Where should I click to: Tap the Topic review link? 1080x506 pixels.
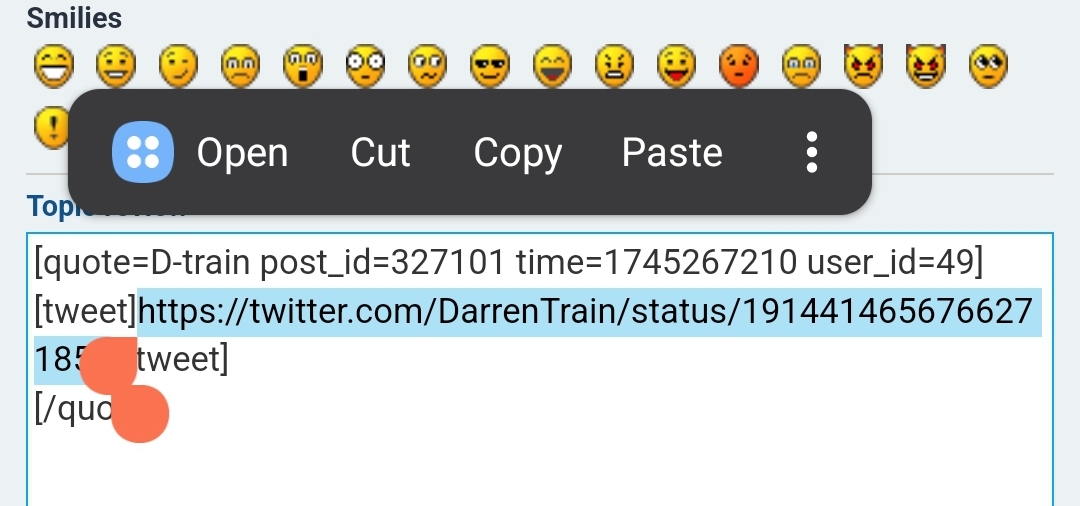106,207
